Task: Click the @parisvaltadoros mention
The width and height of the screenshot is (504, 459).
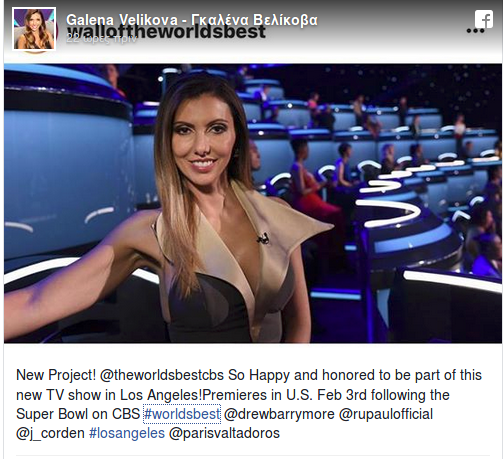Action: tap(224, 433)
